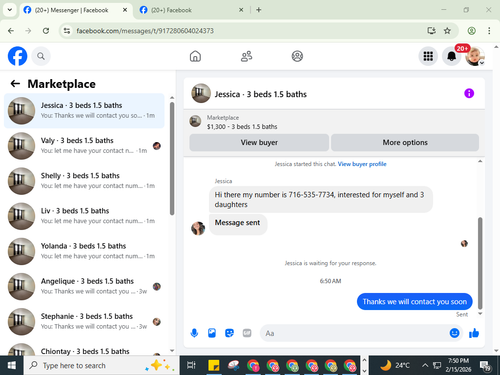Open Task View on taskbar
Screen dimensions: 500x375
tap(191, 366)
